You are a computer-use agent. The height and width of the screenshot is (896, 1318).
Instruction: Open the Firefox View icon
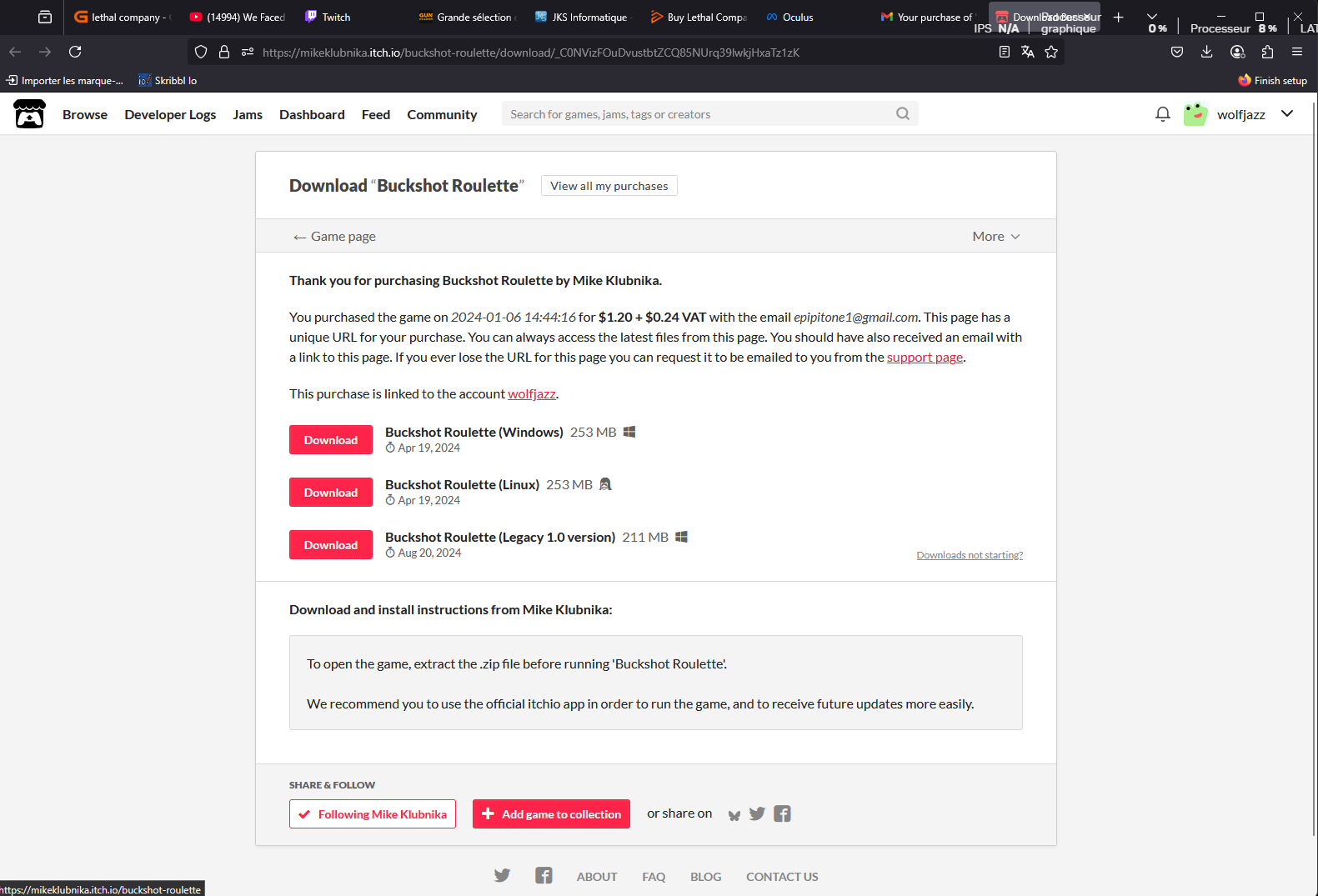pyautogui.click(x=45, y=17)
